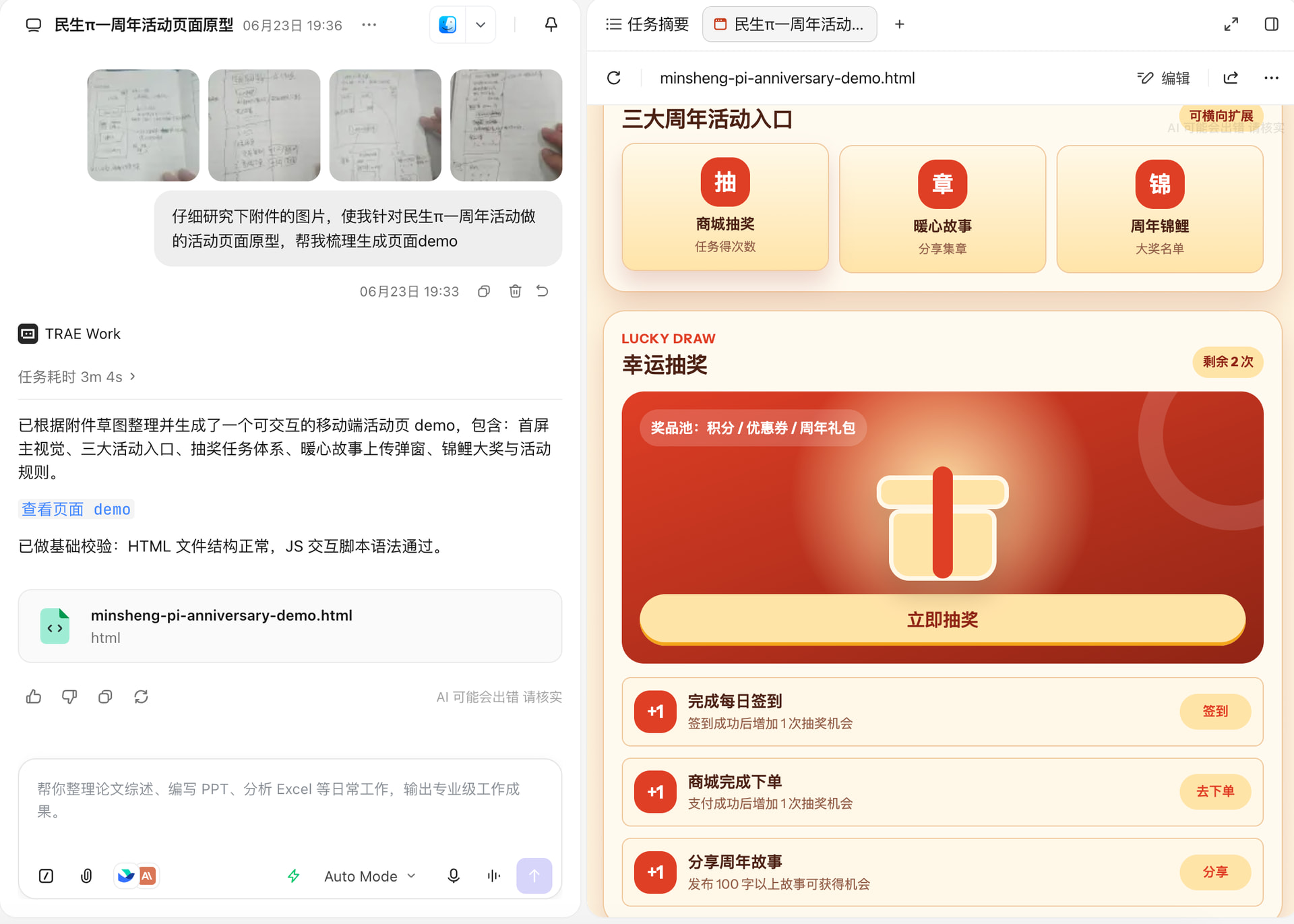Image resolution: width=1294 pixels, height=924 pixels.
Task: Open the Auto Mode dropdown
Action: coord(369,876)
